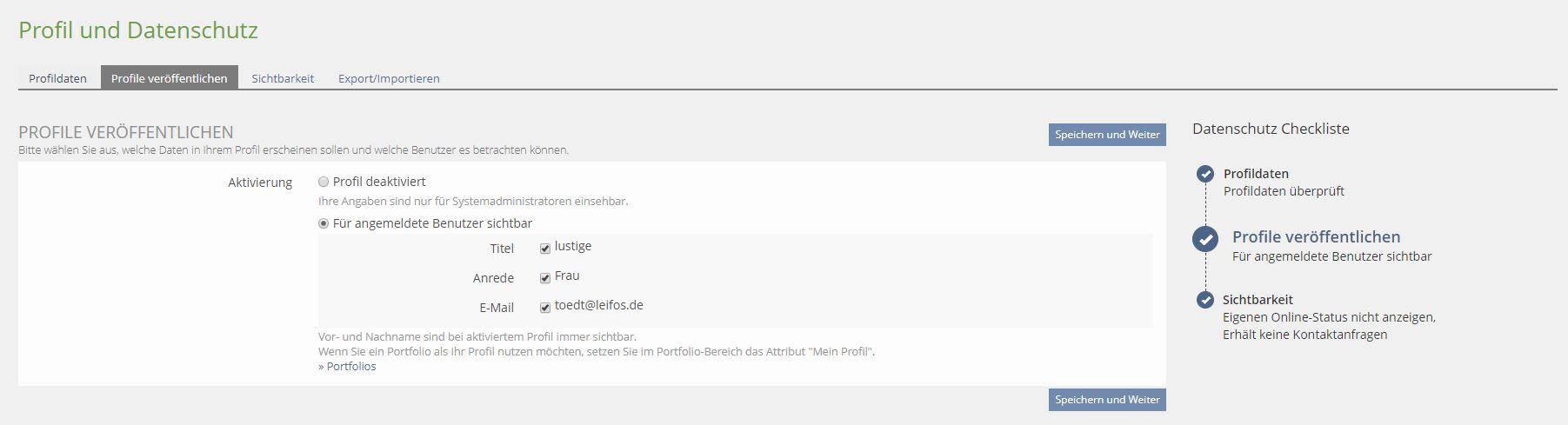This screenshot has width=1568, height=425.
Task: Click Profildaten heading in Datenschutz Checkliste
Action: pyautogui.click(x=1256, y=174)
